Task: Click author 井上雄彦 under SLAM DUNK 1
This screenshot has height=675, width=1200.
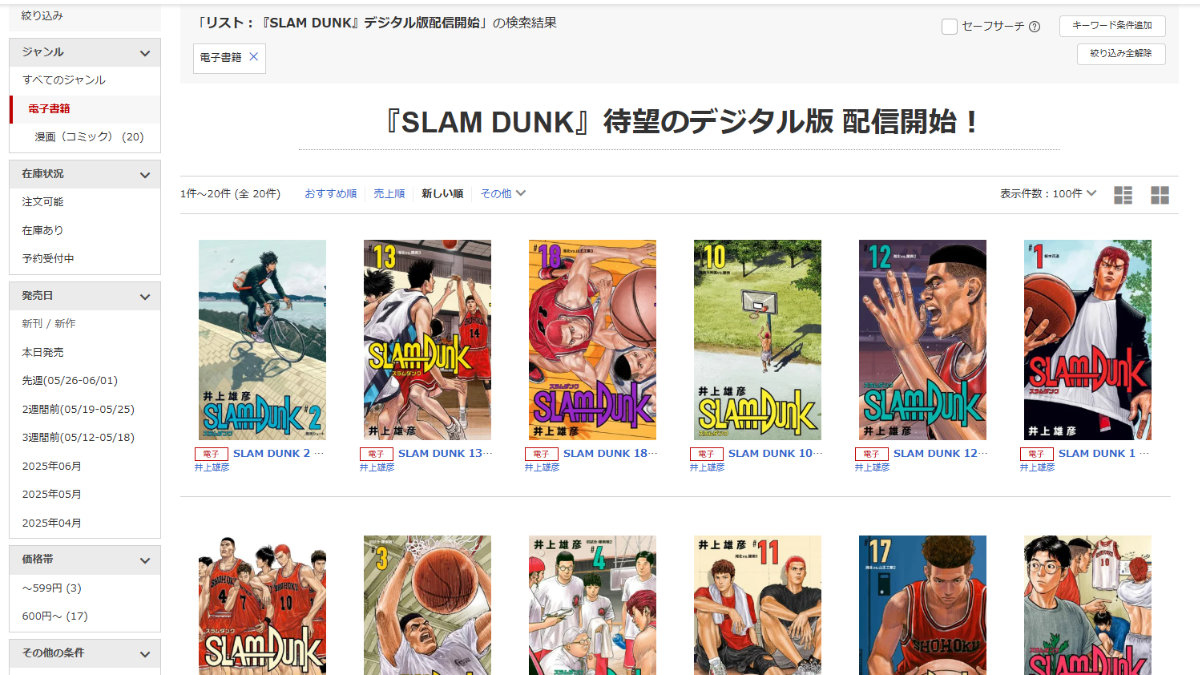Action: coord(1037,467)
